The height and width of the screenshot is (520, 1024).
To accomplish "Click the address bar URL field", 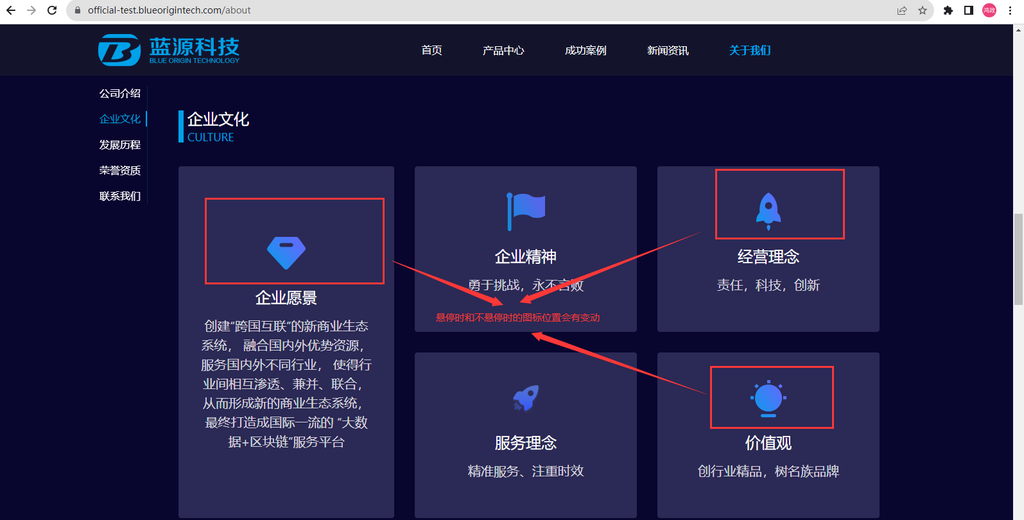I will coord(400,10).
